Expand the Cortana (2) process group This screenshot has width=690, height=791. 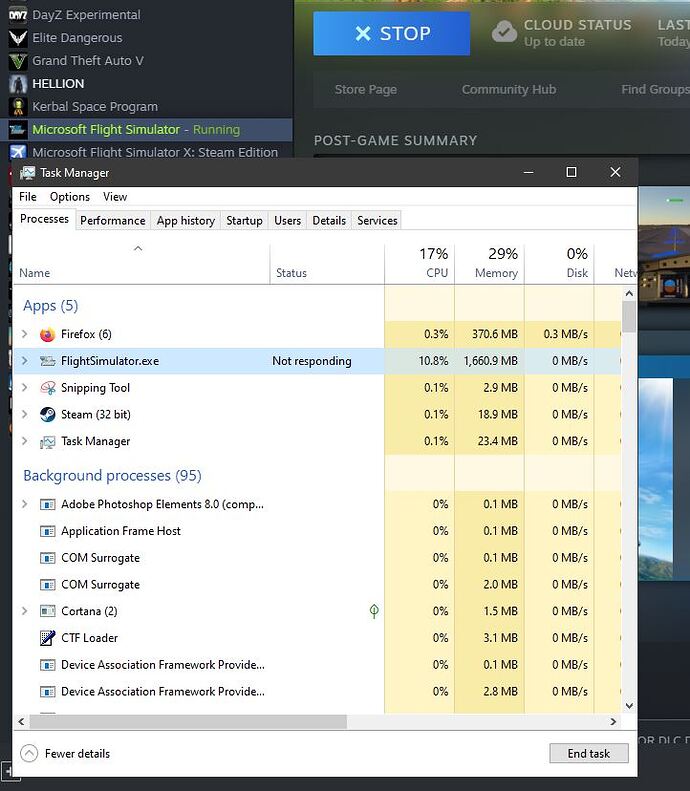25,611
